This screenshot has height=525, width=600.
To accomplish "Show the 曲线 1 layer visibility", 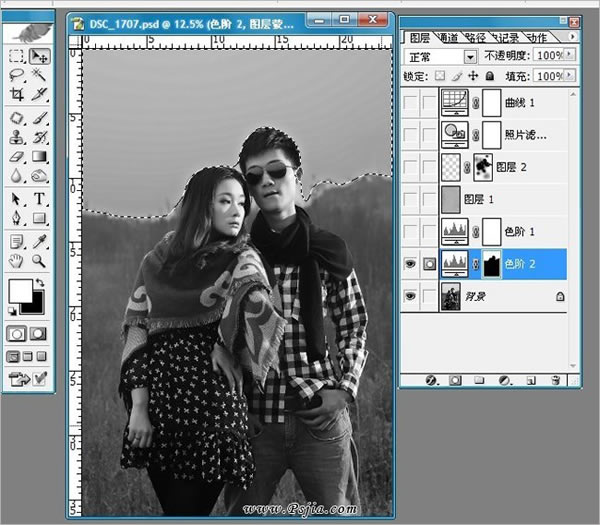I will coord(410,103).
